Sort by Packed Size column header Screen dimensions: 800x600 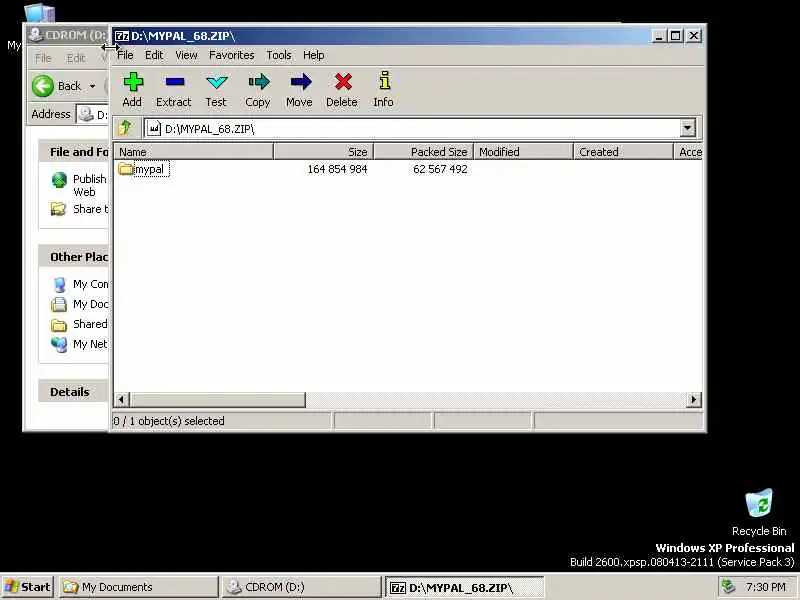coord(424,152)
